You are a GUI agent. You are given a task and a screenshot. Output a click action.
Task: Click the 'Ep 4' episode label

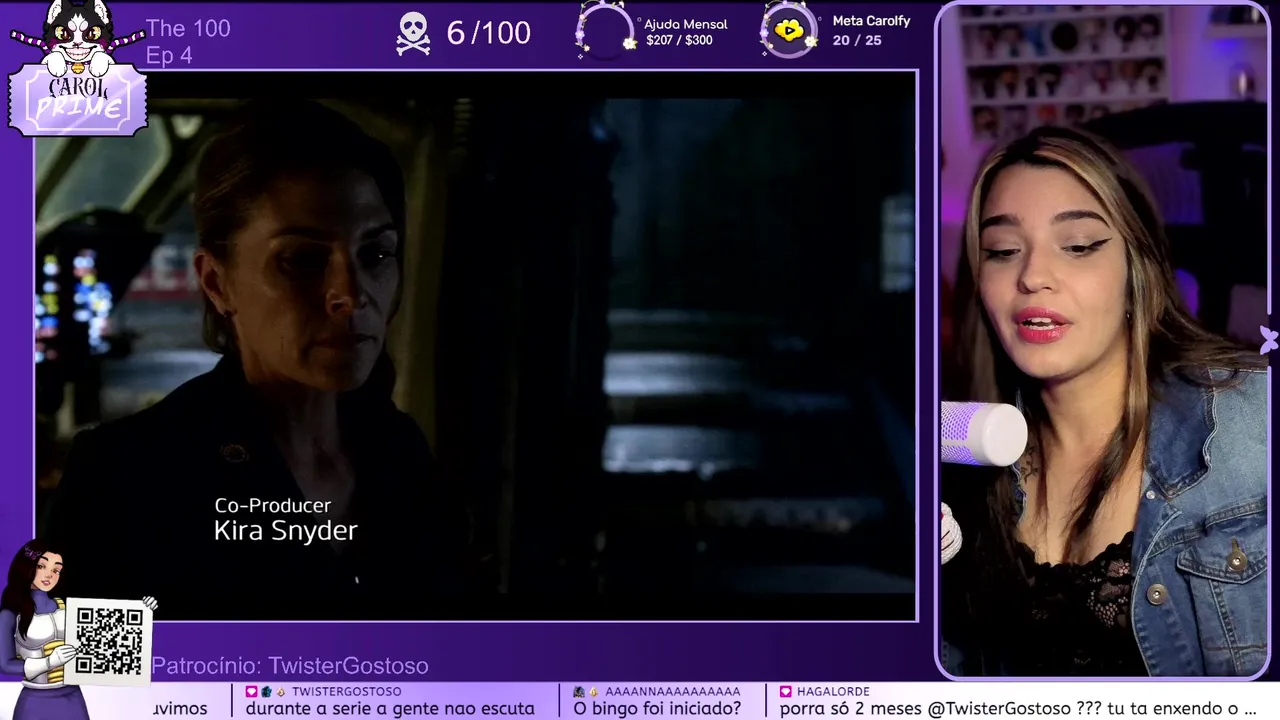(x=169, y=55)
